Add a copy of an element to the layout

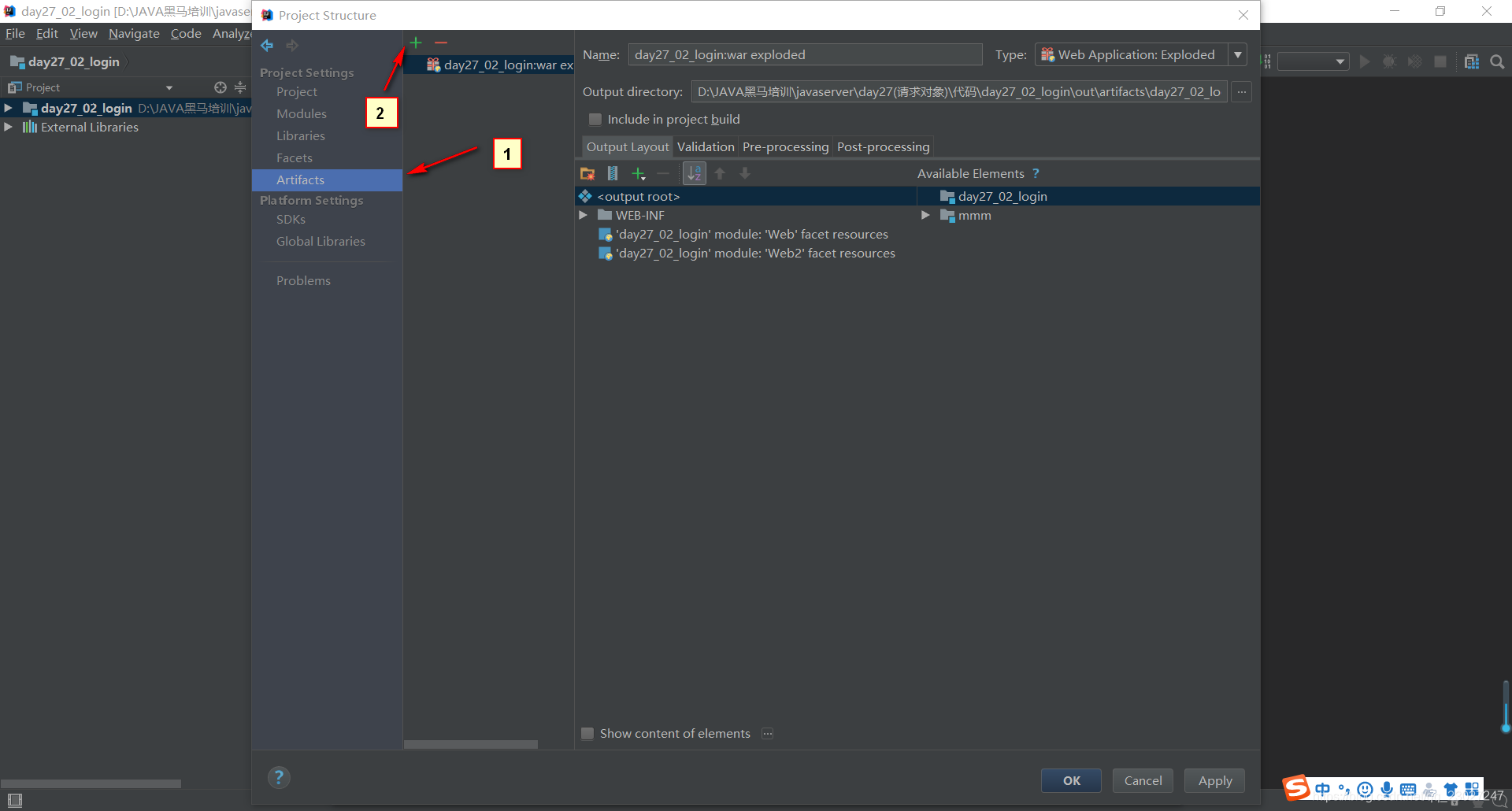point(639,174)
